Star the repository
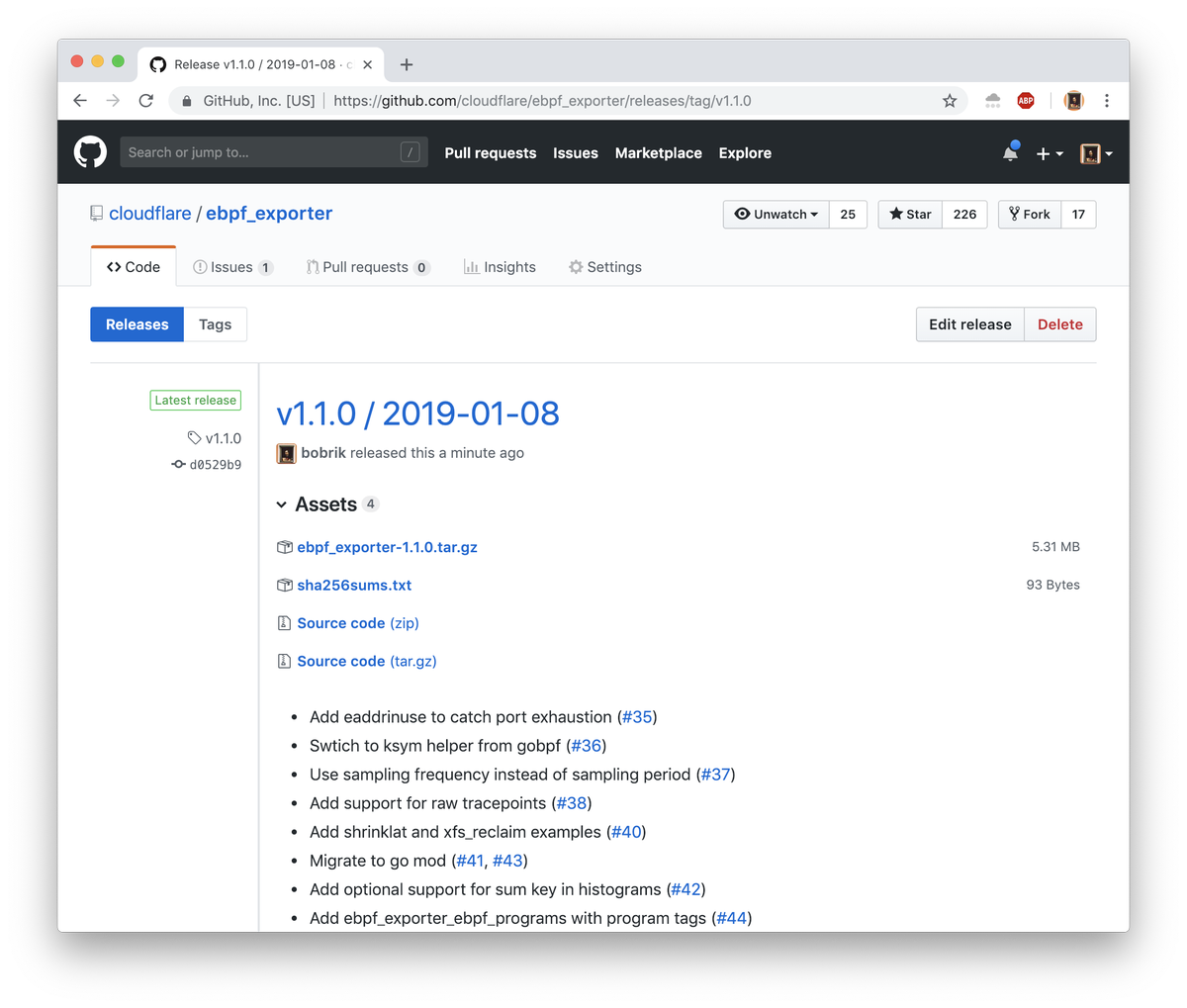This screenshot has width=1187, height=1008. pos(910,215)
